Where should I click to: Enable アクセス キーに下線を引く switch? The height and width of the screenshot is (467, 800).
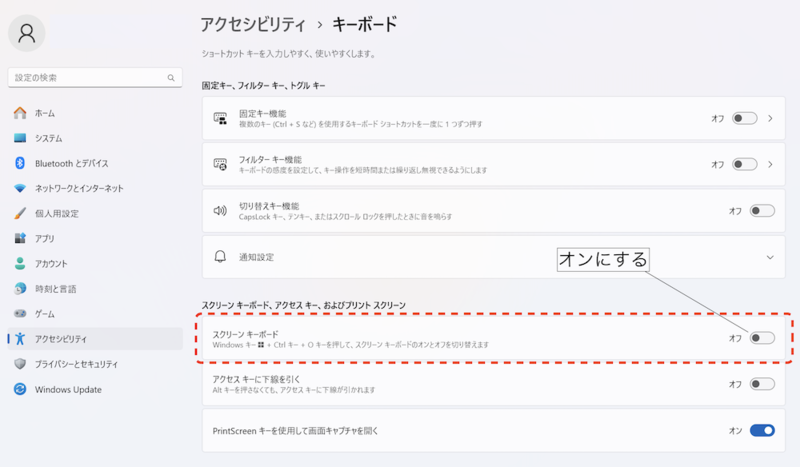pos(762,384)
